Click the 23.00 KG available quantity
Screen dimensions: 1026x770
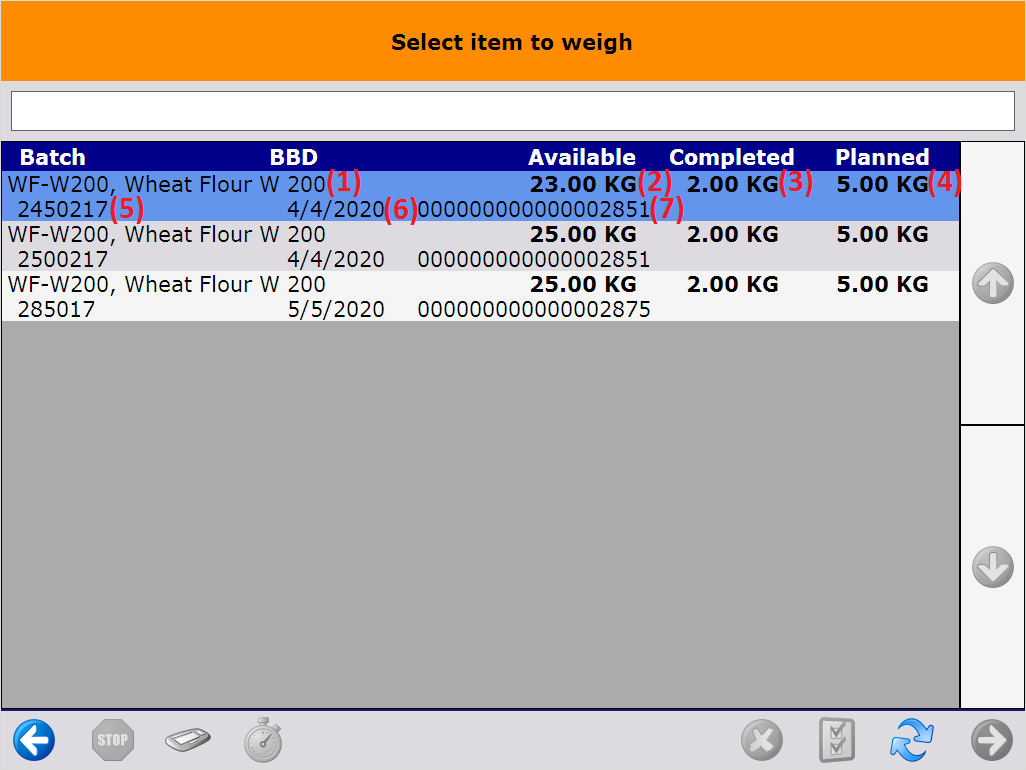point(583,185)
